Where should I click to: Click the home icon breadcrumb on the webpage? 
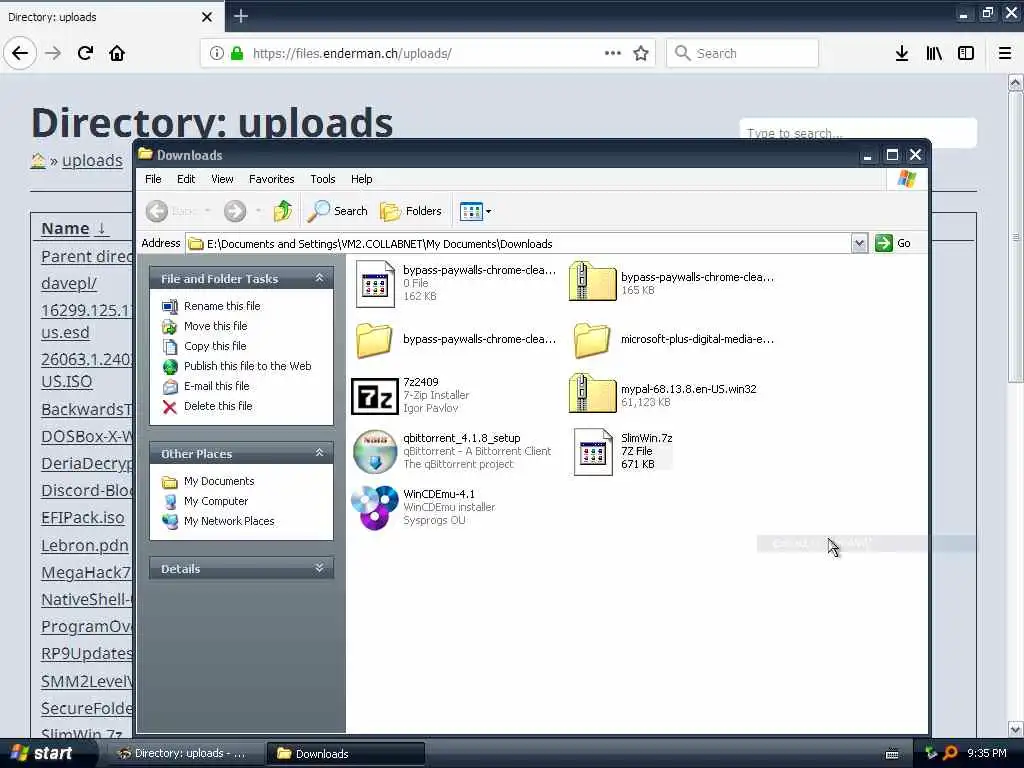coord(38,161)
